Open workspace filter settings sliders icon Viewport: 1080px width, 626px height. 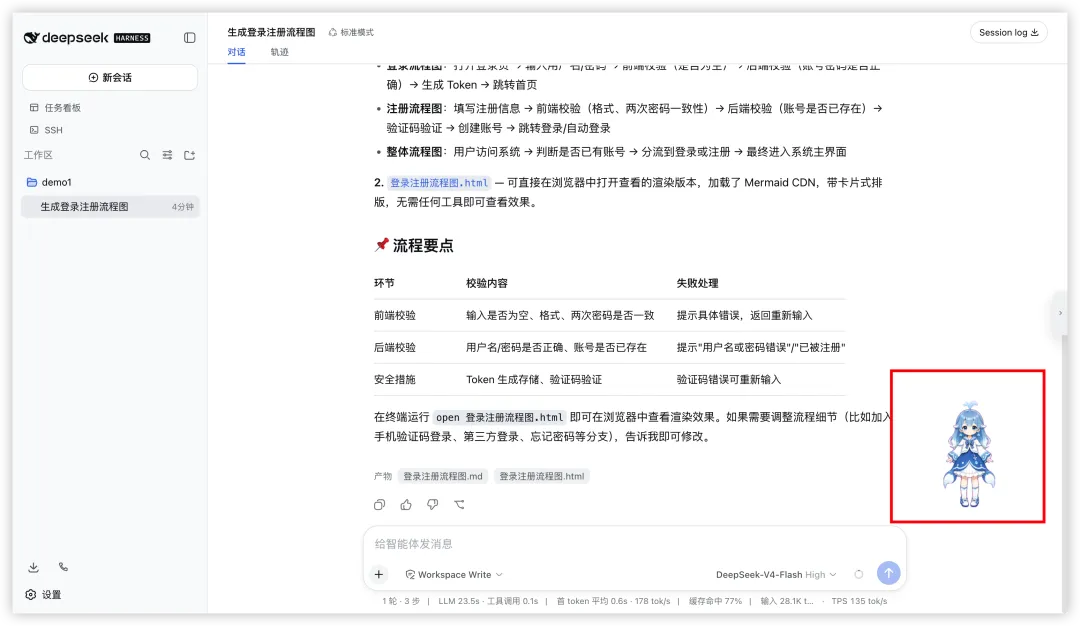point(167,156)
